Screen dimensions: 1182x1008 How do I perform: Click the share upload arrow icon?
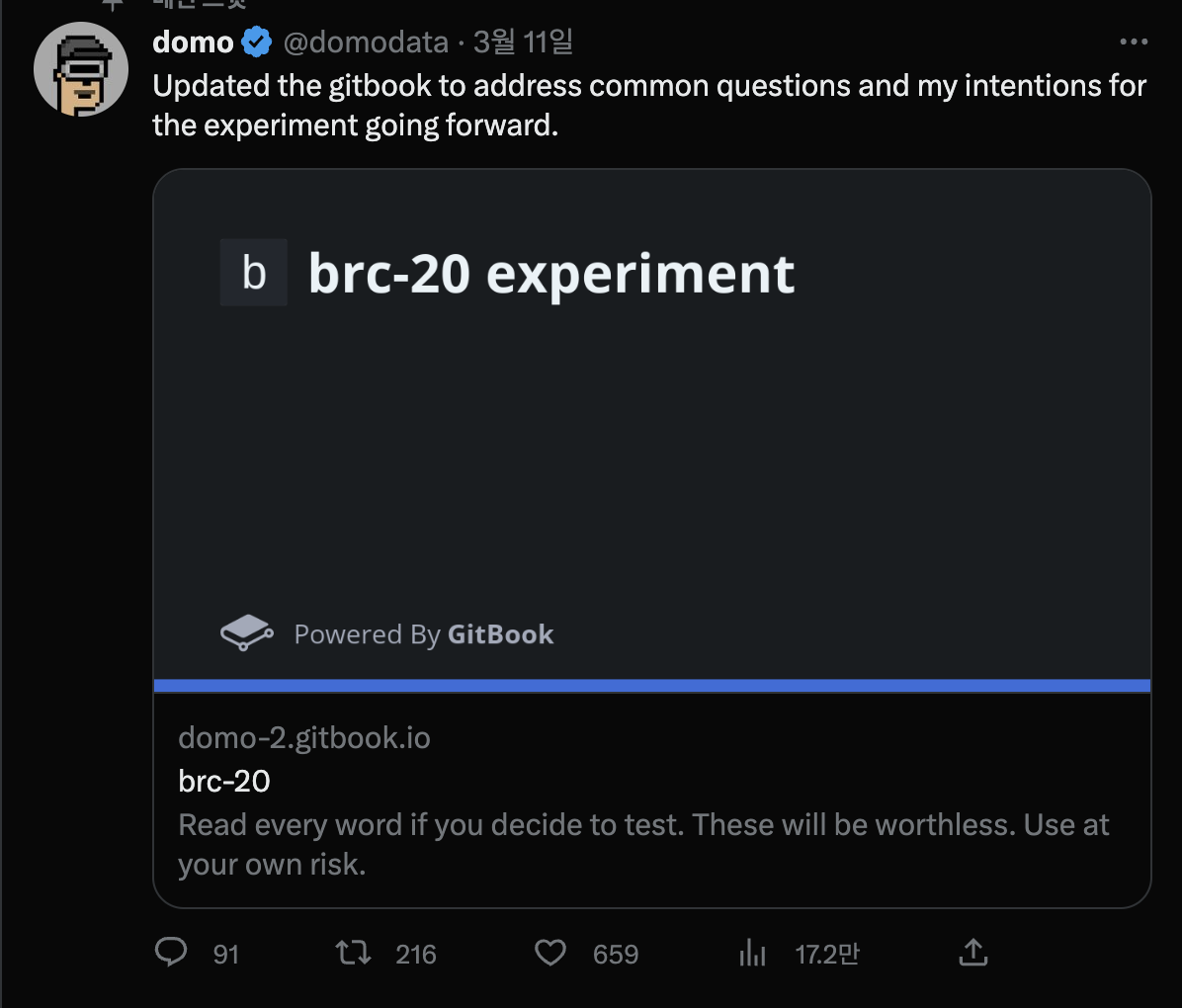click(973, 953)
